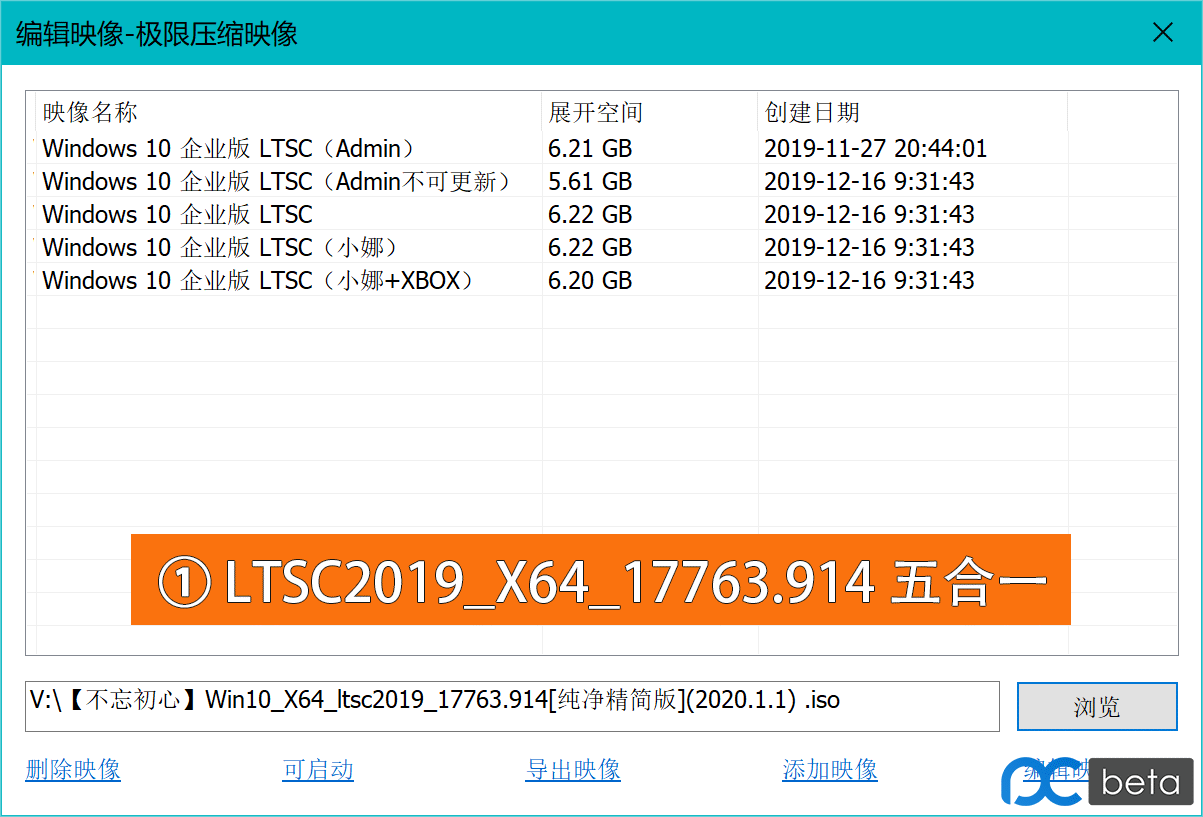This screenshot has height=817, width=1203.
Task: Click the ISO file path input field
Action: coord(512,706)
